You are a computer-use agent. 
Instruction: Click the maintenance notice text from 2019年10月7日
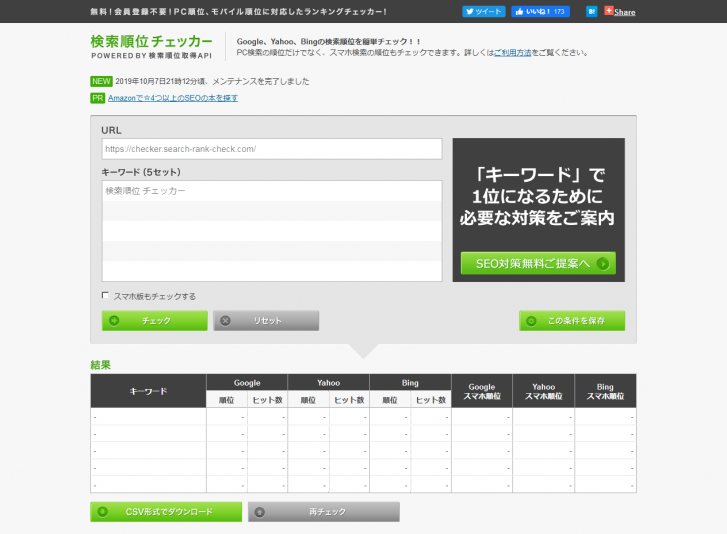point(212,82)
